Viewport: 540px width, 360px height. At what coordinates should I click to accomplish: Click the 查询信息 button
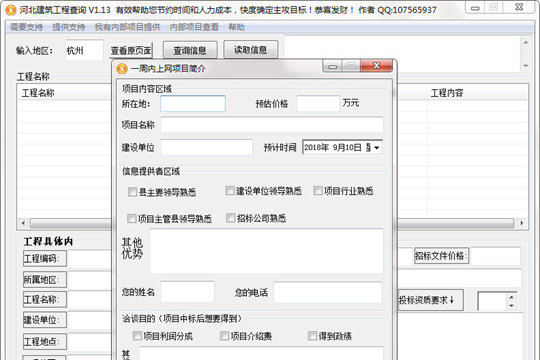(190, 51)
